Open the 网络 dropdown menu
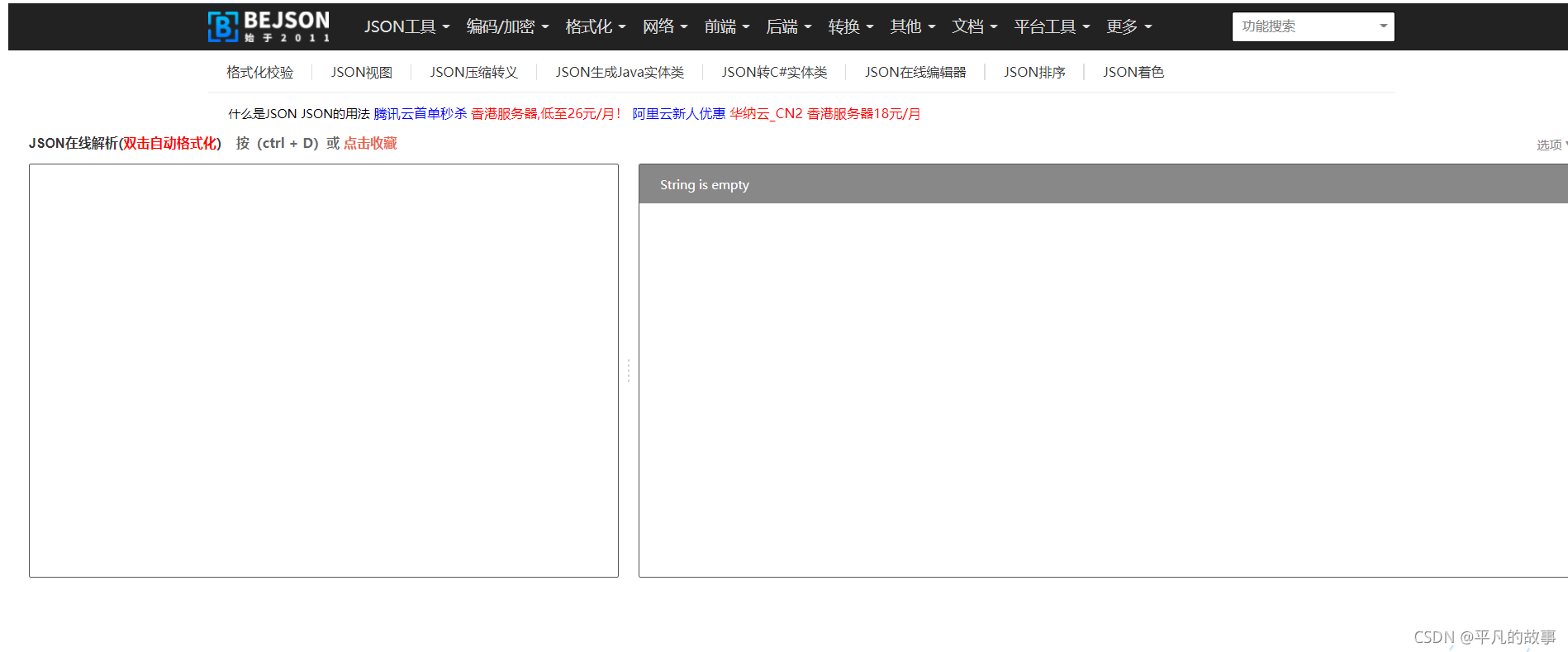The height and width of the screenshot is (652, 1568). click(665, 26)
